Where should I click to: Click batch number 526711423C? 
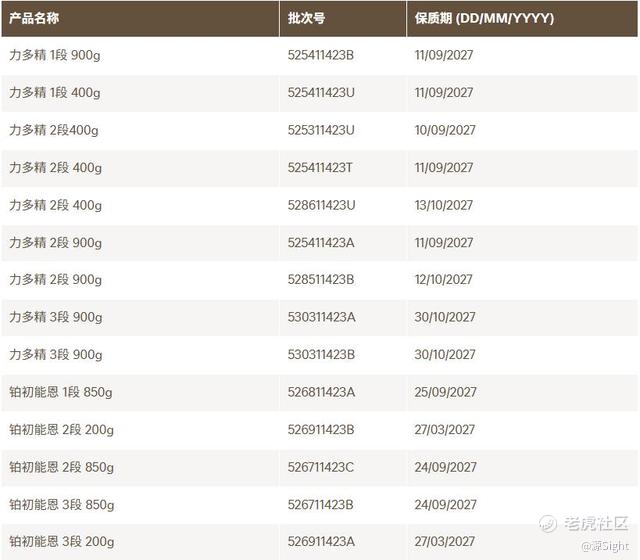(321, 467)
